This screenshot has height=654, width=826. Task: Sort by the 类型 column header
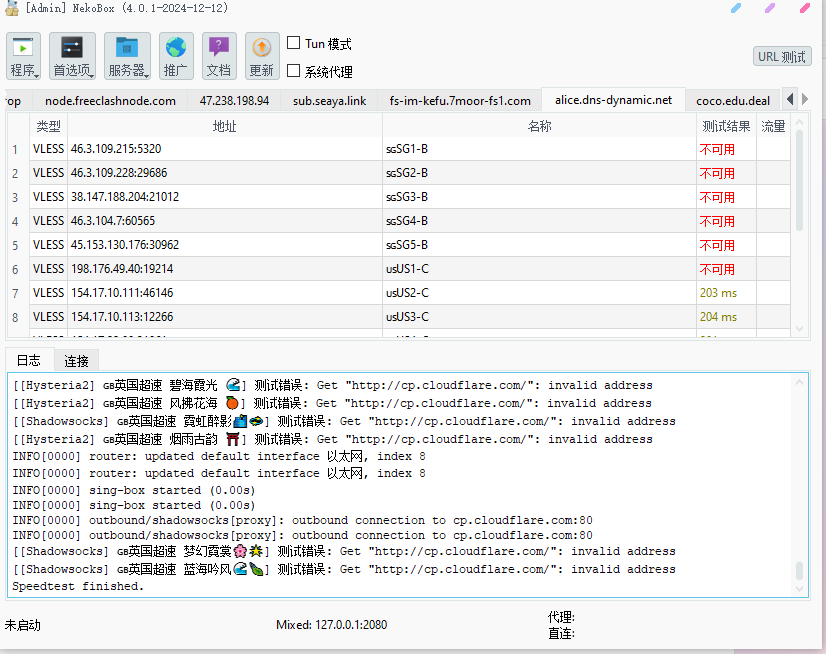click(x=48, y=126)
